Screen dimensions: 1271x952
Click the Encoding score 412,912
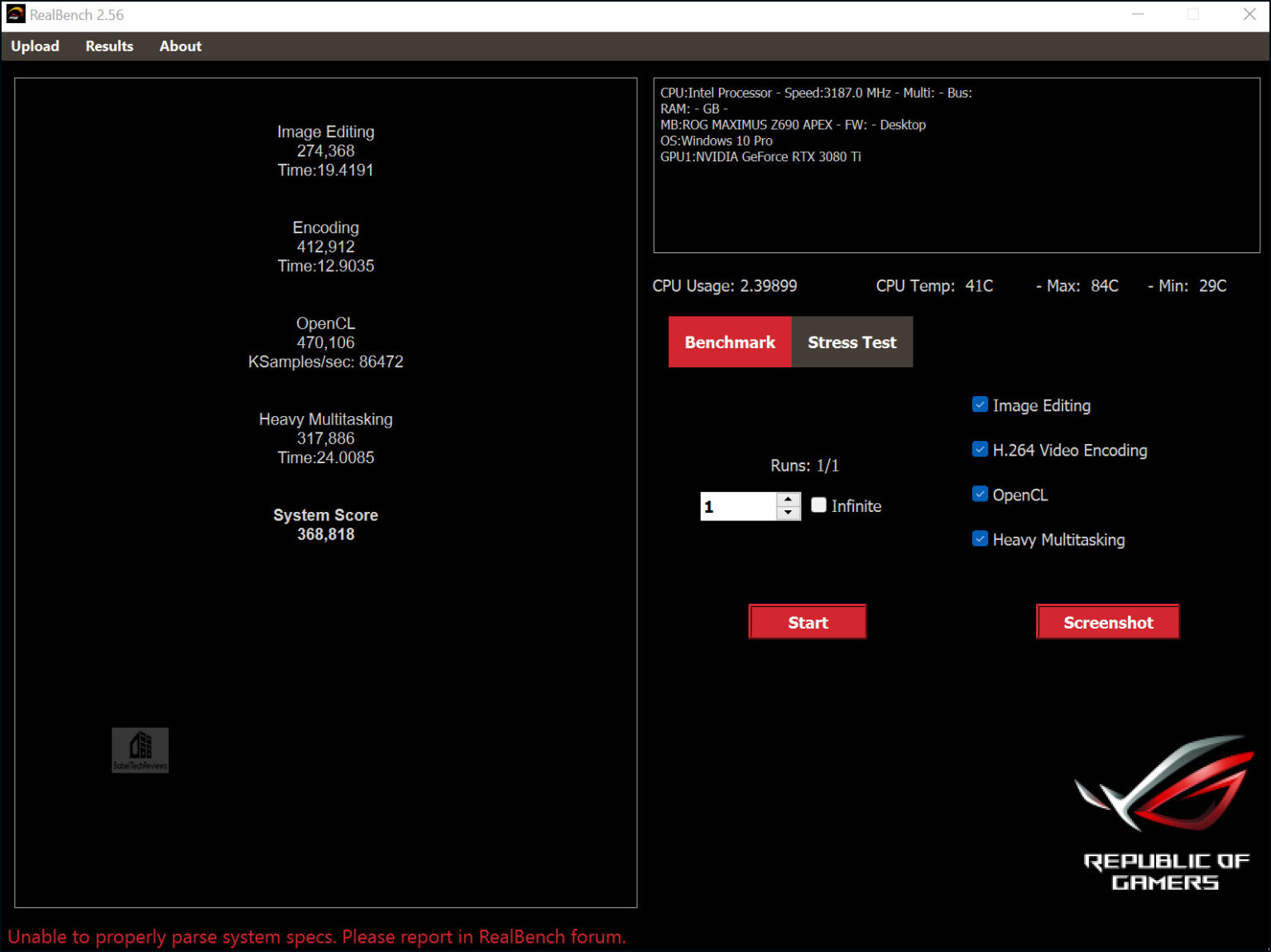(326, 246)
